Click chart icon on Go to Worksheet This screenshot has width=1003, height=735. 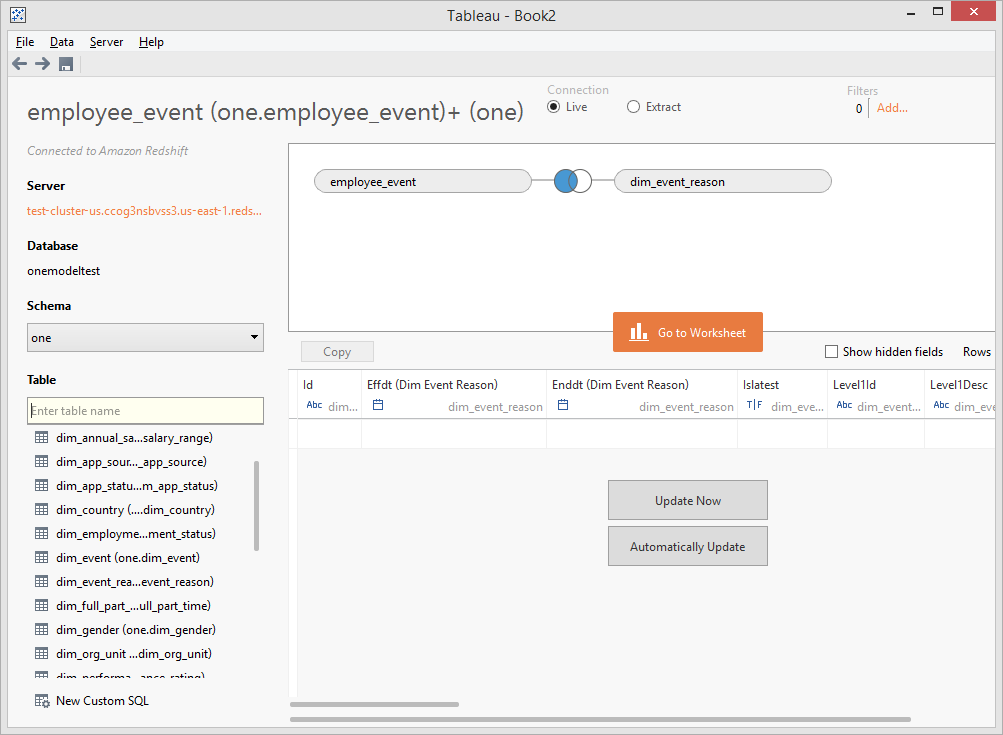click(638, 331)
